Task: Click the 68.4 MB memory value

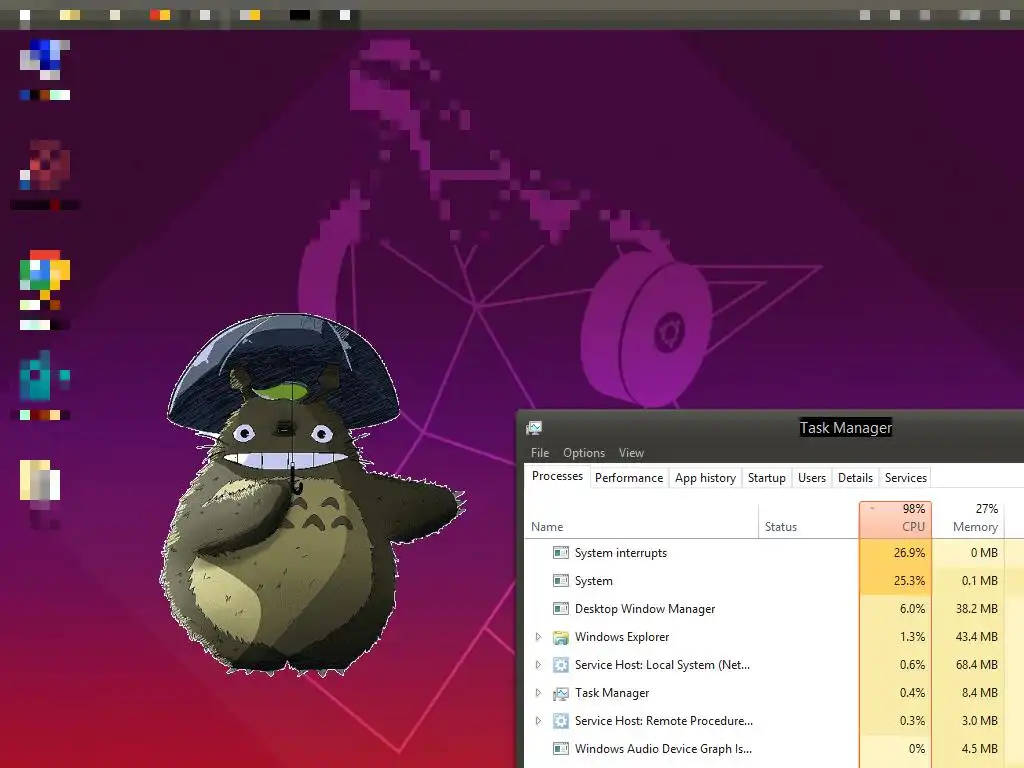Action: (x=976, y=665)
